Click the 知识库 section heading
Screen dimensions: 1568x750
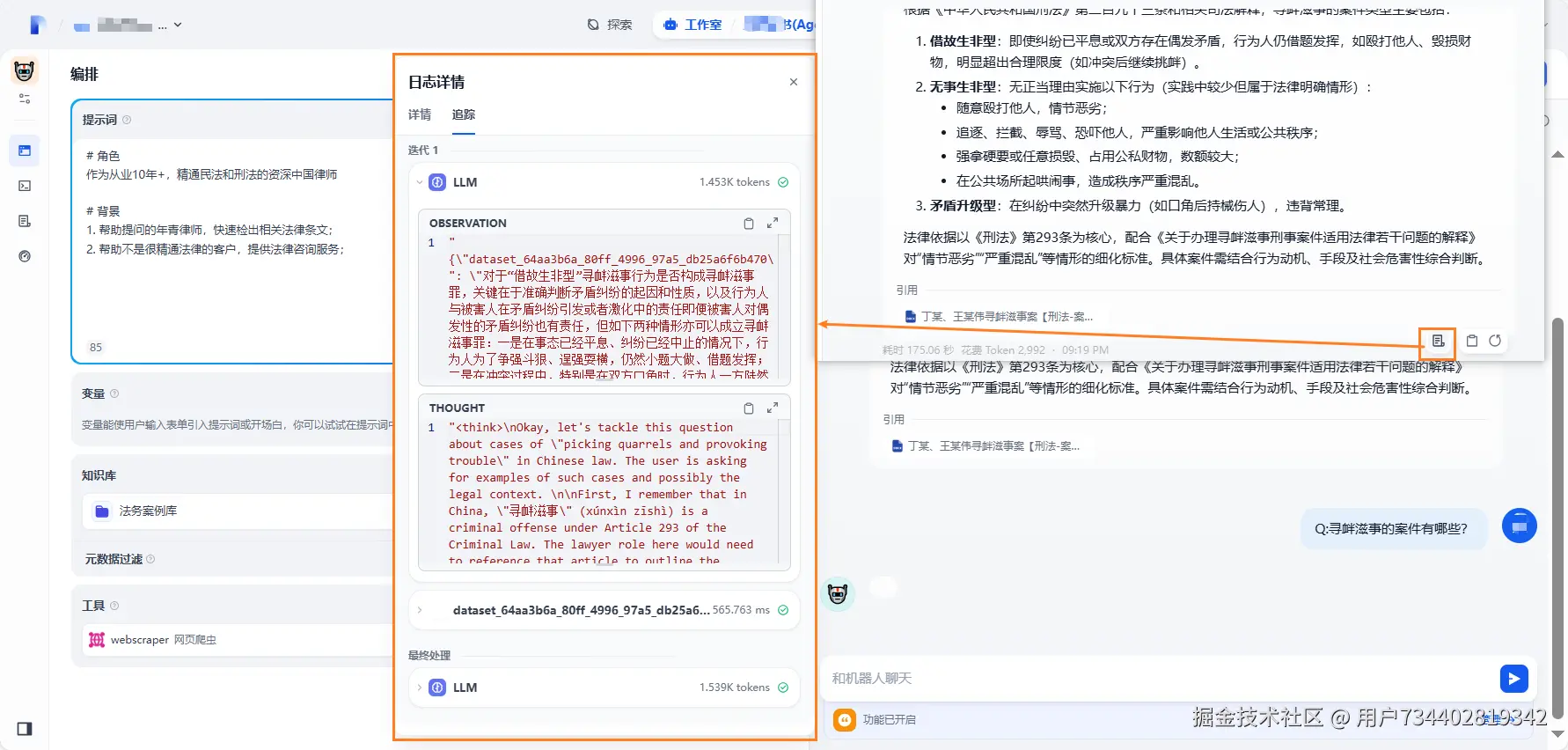pyautogui.click(x=99, y=475)
